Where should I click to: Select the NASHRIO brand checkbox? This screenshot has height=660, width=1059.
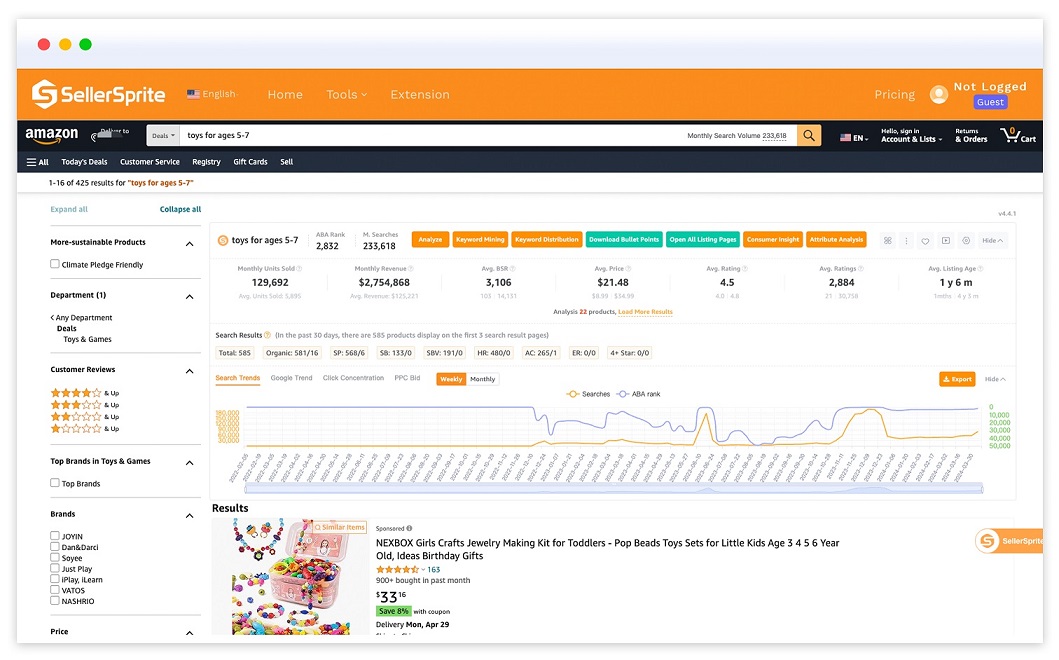click(x=55, y=601)
